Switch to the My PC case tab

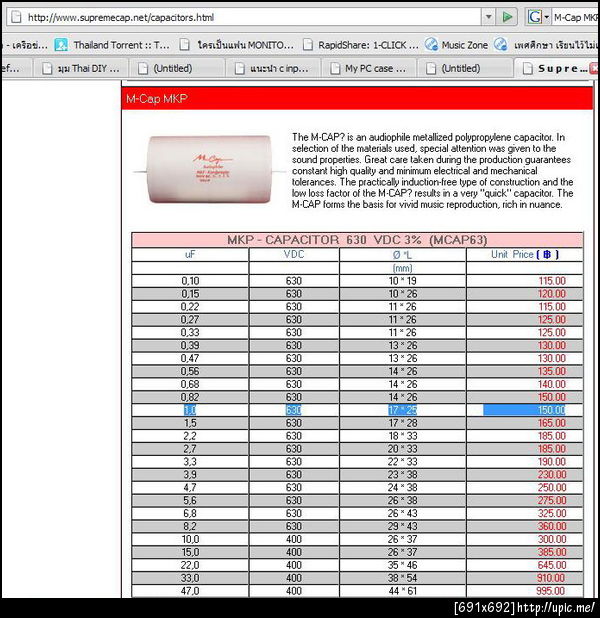point(369,69)
